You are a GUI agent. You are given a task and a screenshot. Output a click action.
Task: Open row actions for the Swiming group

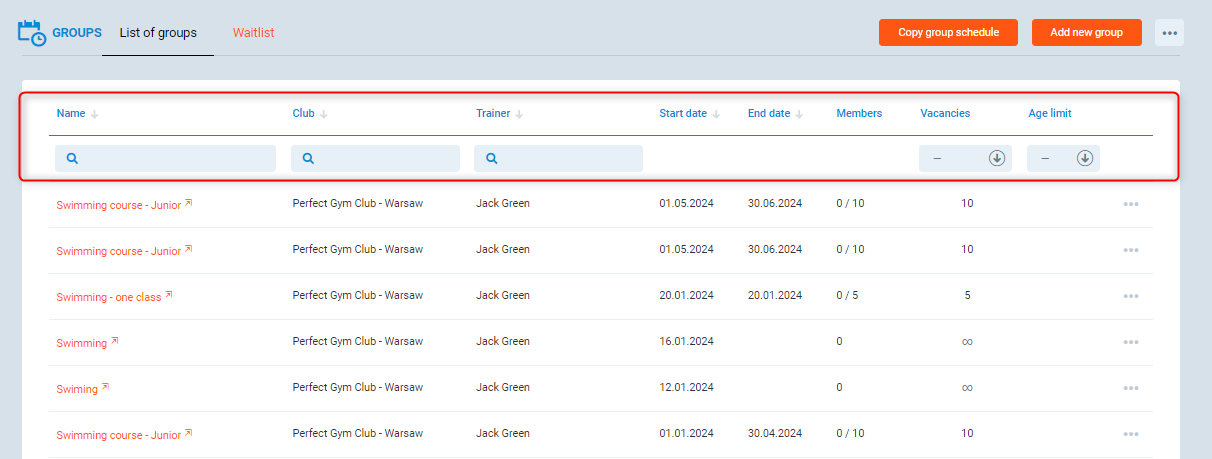tap(1131, 388)
